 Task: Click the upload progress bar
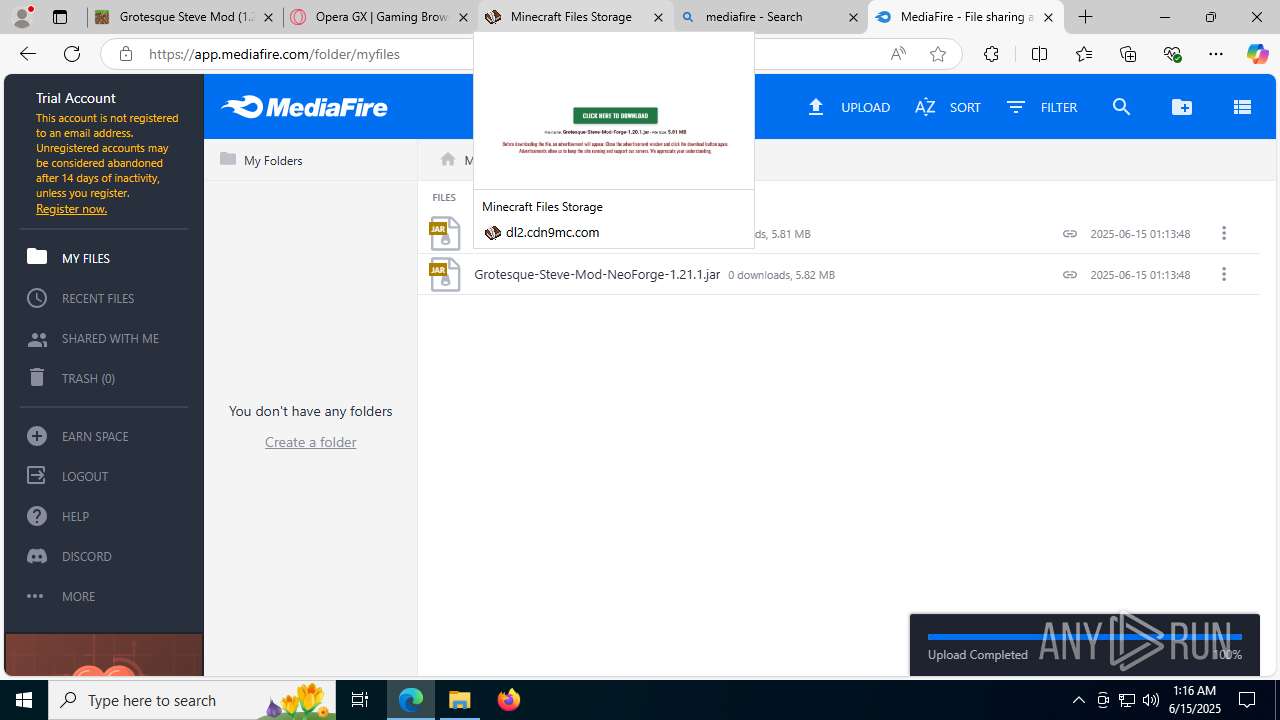[x=1084, y=636]
